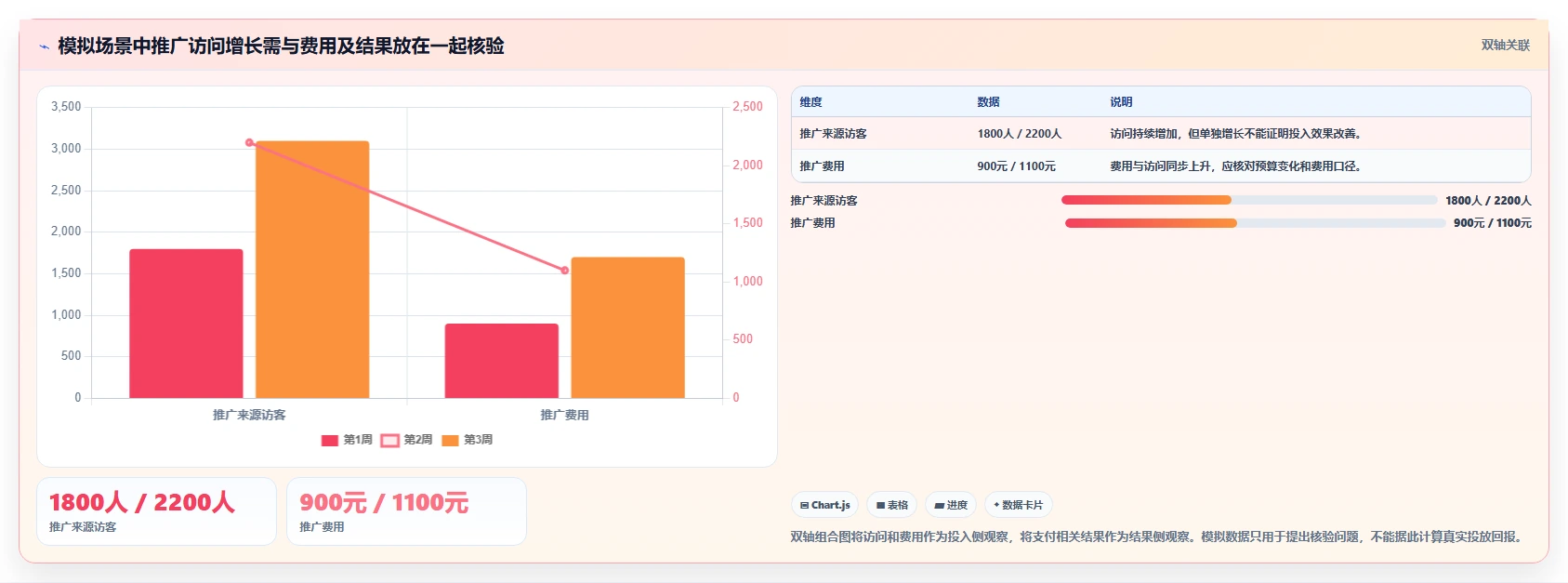Toggle the 第3周 legend entry

click(x=468, y=440)
